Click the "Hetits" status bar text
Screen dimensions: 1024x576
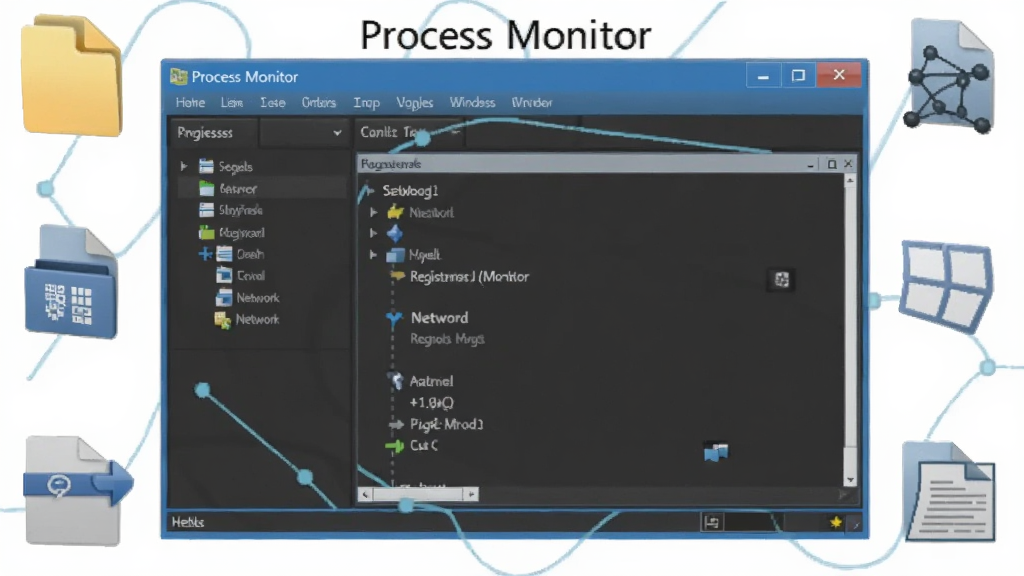pyautogui.click(x=188, y=522)
